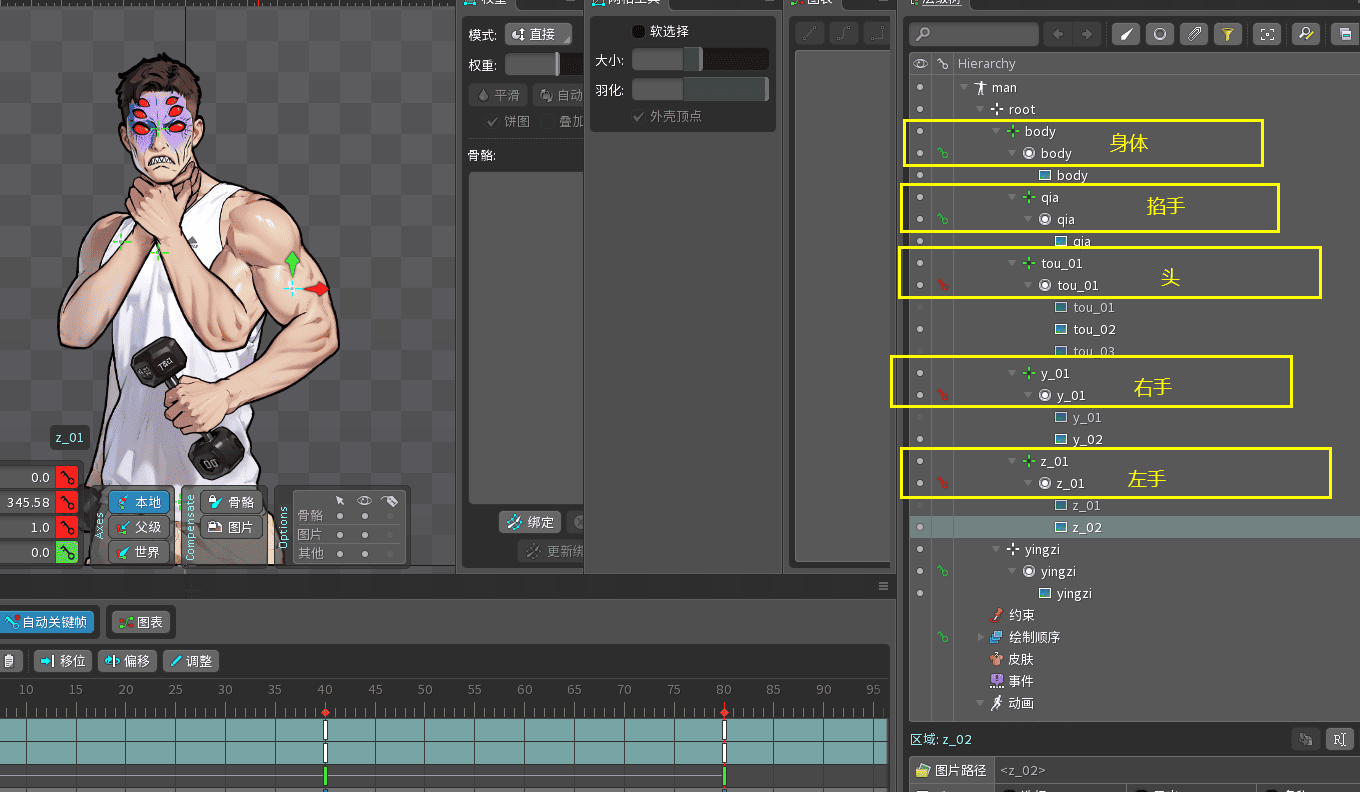Click the rename button beside 区域 z_02
This screenshot has width=1360, height=792.
click(1339, 739)
